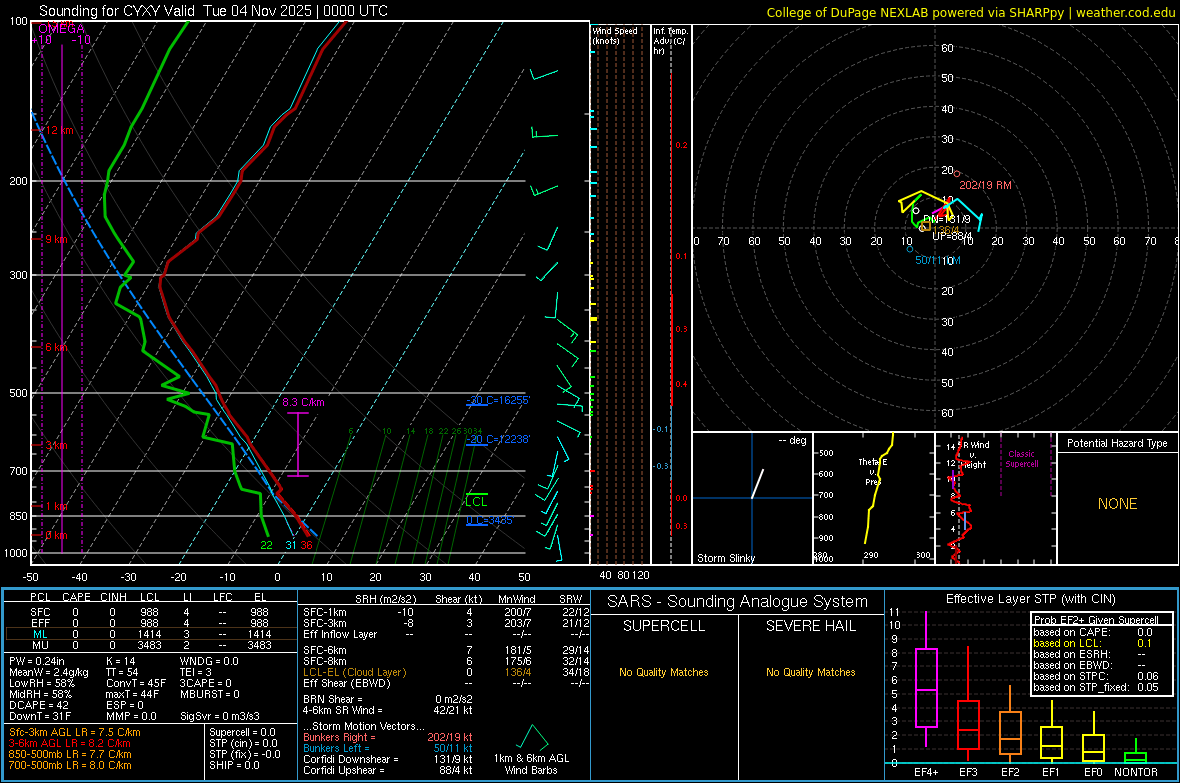Image resolution: width=1180 pixels, height=783 pixels.
Task: Click the 'WNDG = 0.0' value
Action: click(x=209, y=661)
